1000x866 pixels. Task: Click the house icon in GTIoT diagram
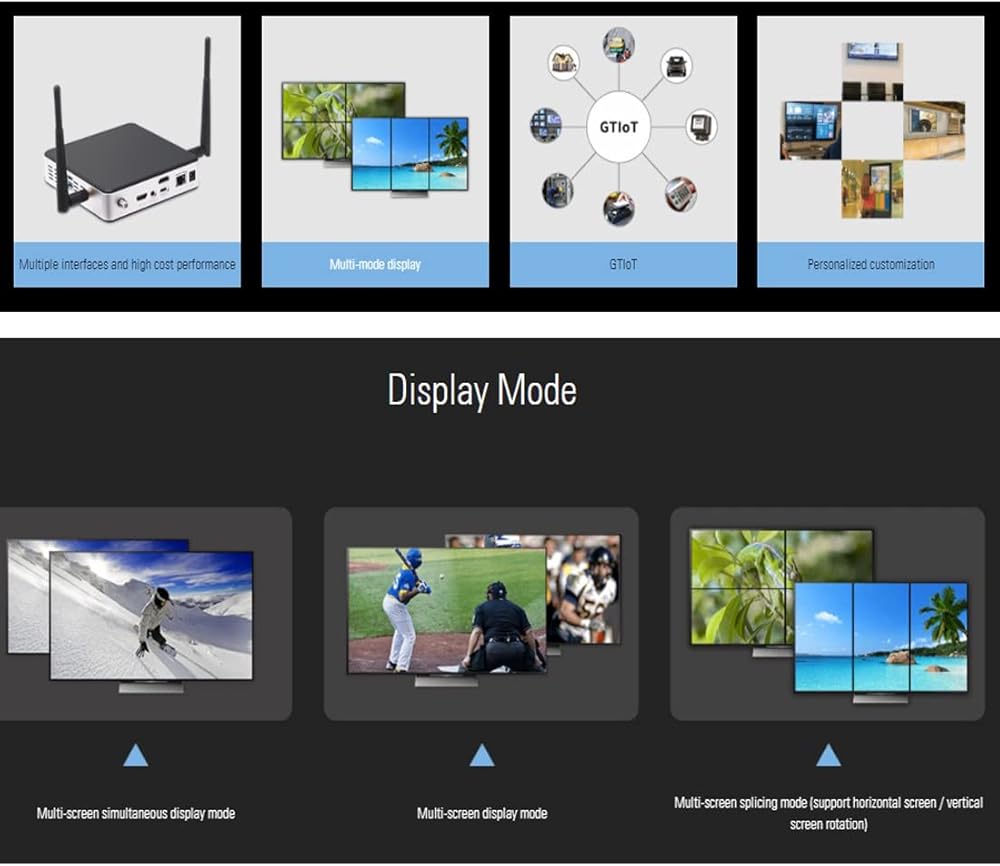click(564, 62)
